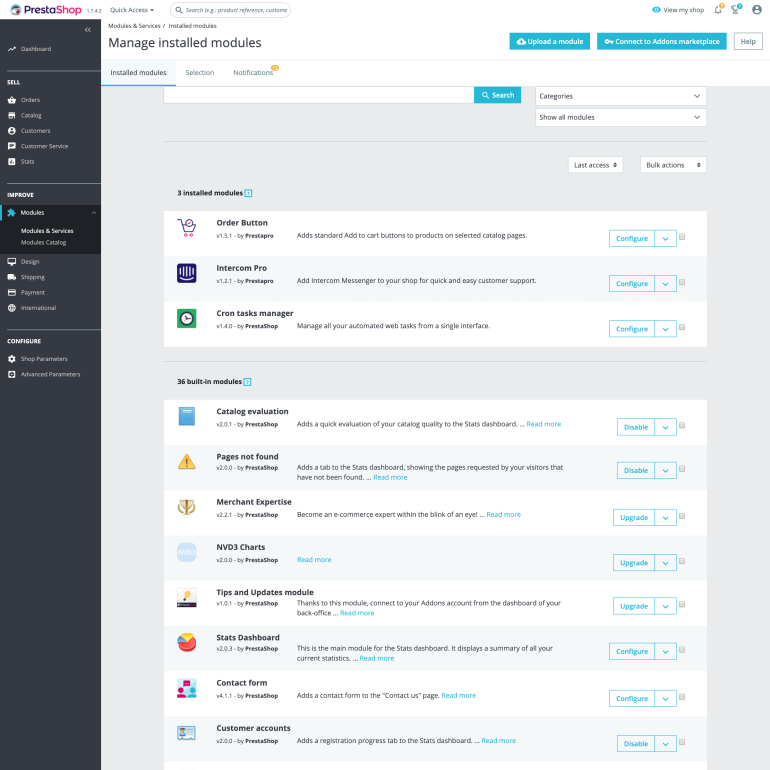Select the Intercom Pro module checkbox
Screen dimensions: 770x770
682,282
